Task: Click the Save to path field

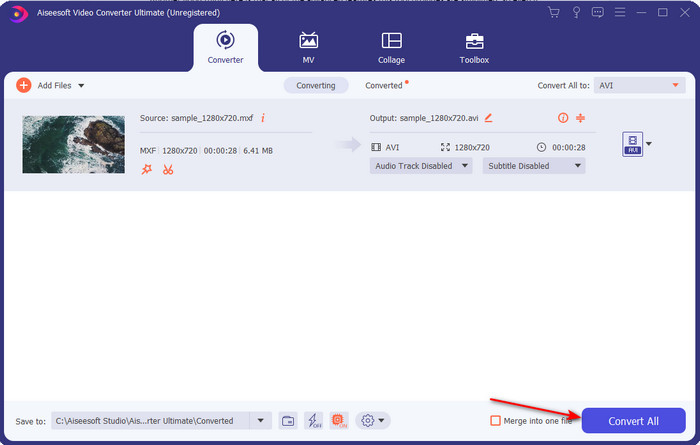Action: [150, 420]
